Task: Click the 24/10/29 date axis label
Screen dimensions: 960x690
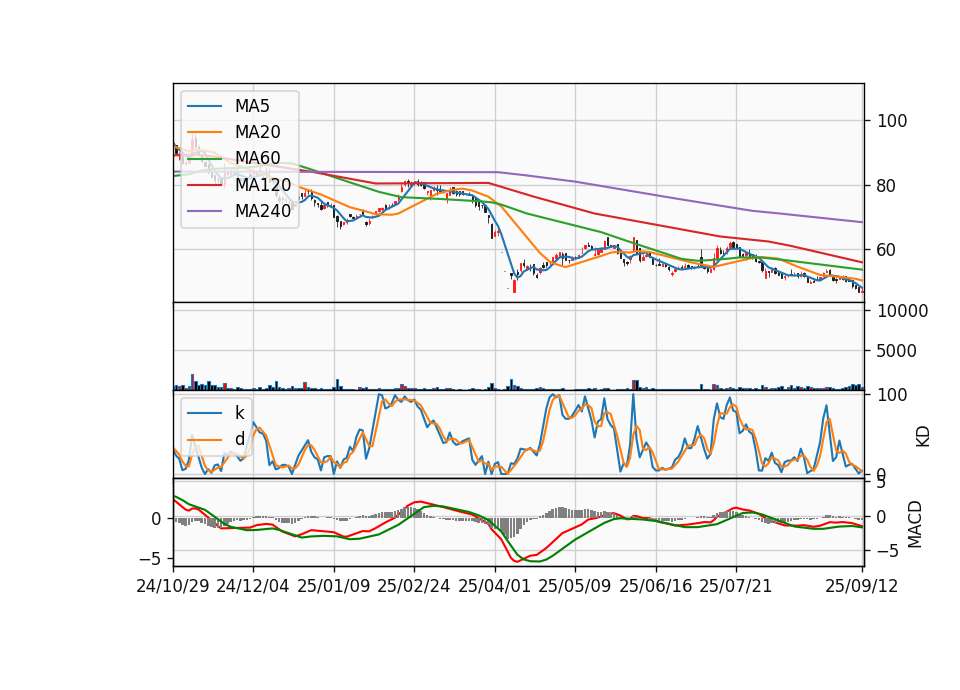Action: [x=173, y=586]
